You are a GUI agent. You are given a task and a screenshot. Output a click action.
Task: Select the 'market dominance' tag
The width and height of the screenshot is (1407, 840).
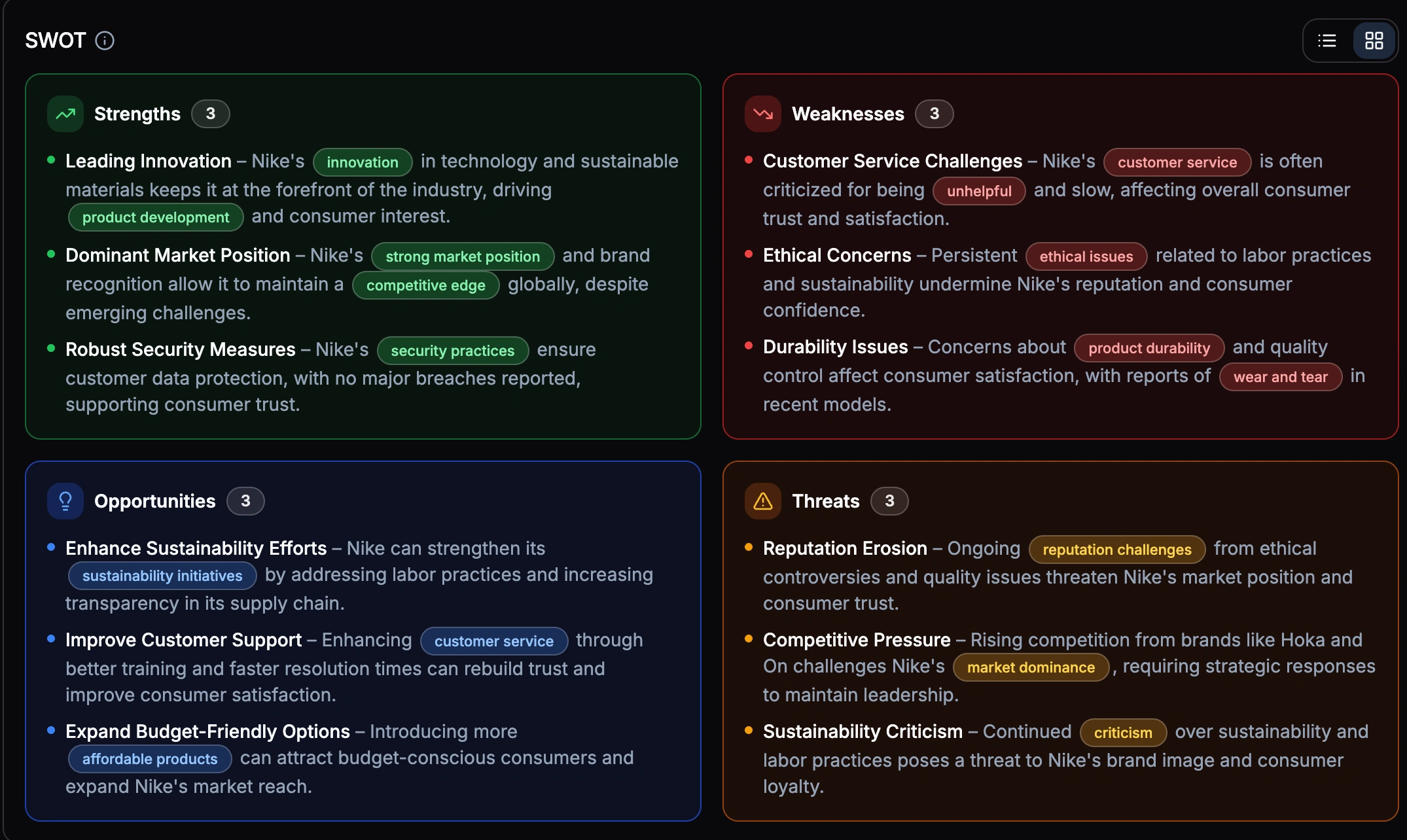pyautogui.click(x=1031, y=667)
